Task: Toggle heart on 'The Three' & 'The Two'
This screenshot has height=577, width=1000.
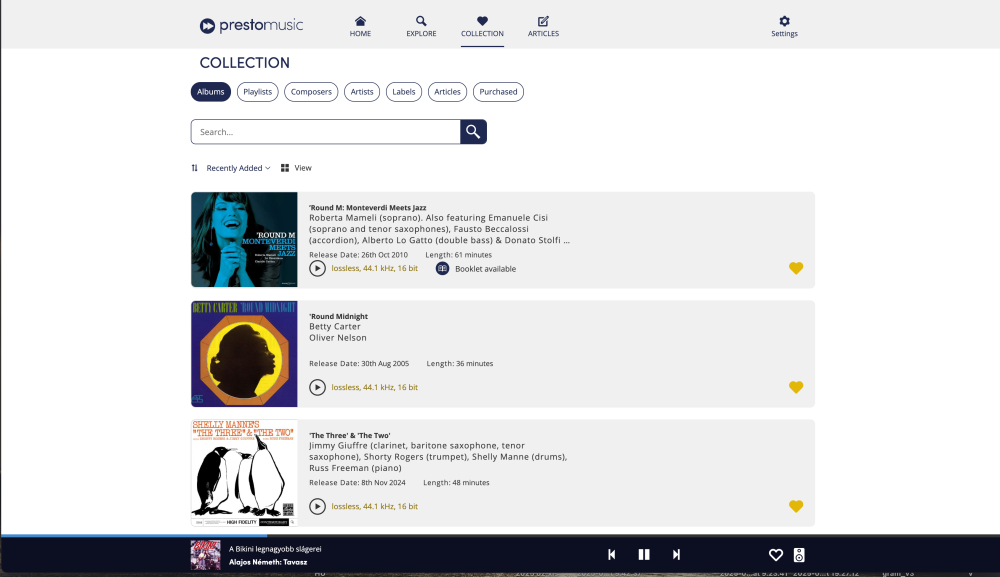Action: tap(796, 506)
